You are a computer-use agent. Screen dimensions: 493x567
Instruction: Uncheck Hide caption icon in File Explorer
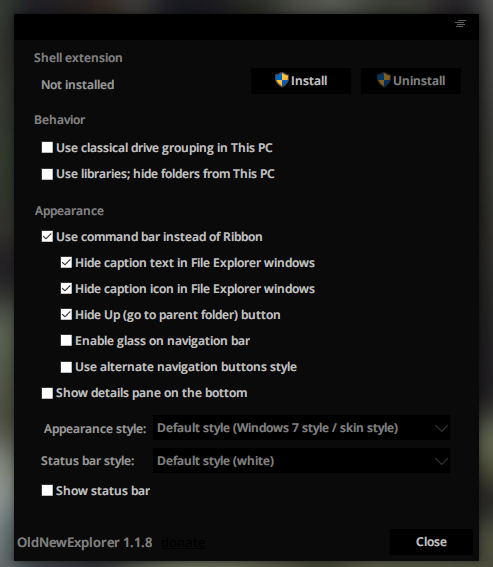click(x=66, y=289)
